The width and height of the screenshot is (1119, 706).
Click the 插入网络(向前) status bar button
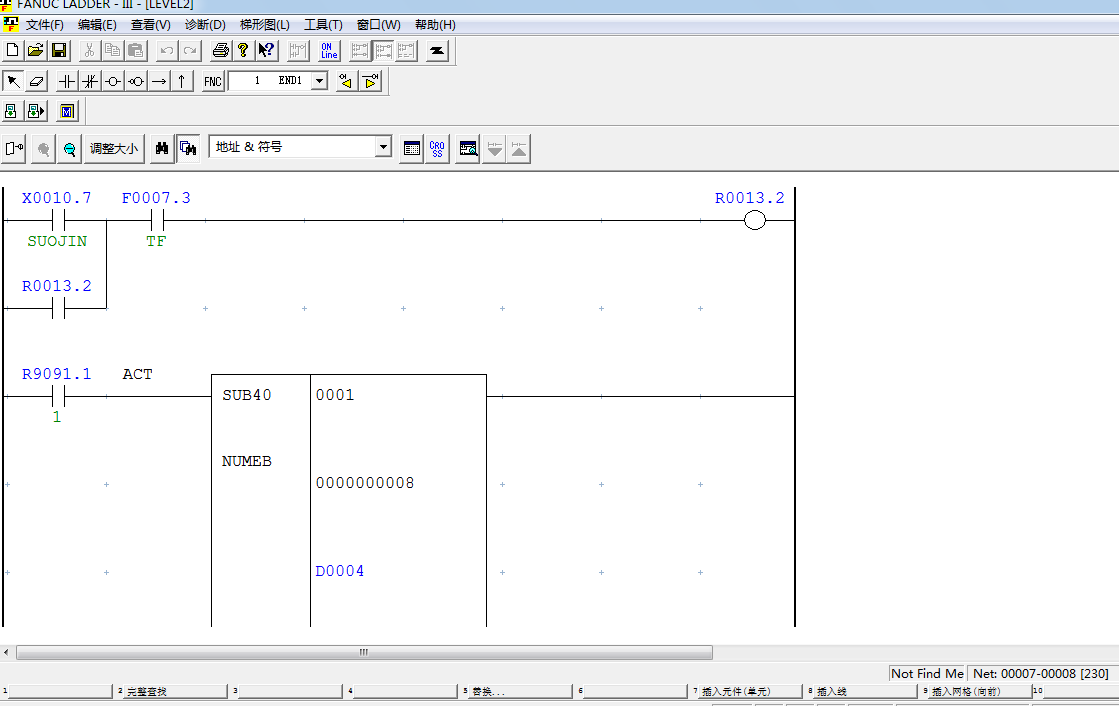[x=967, y=690]
